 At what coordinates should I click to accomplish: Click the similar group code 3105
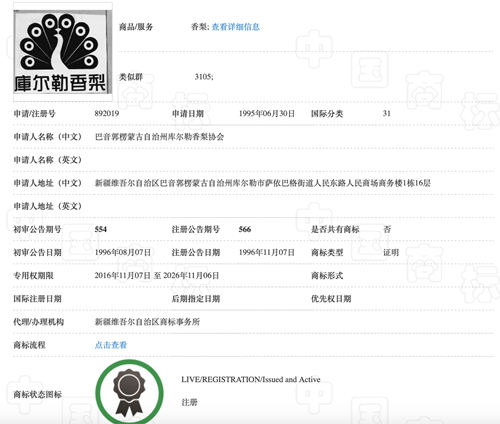pos(204,77)
